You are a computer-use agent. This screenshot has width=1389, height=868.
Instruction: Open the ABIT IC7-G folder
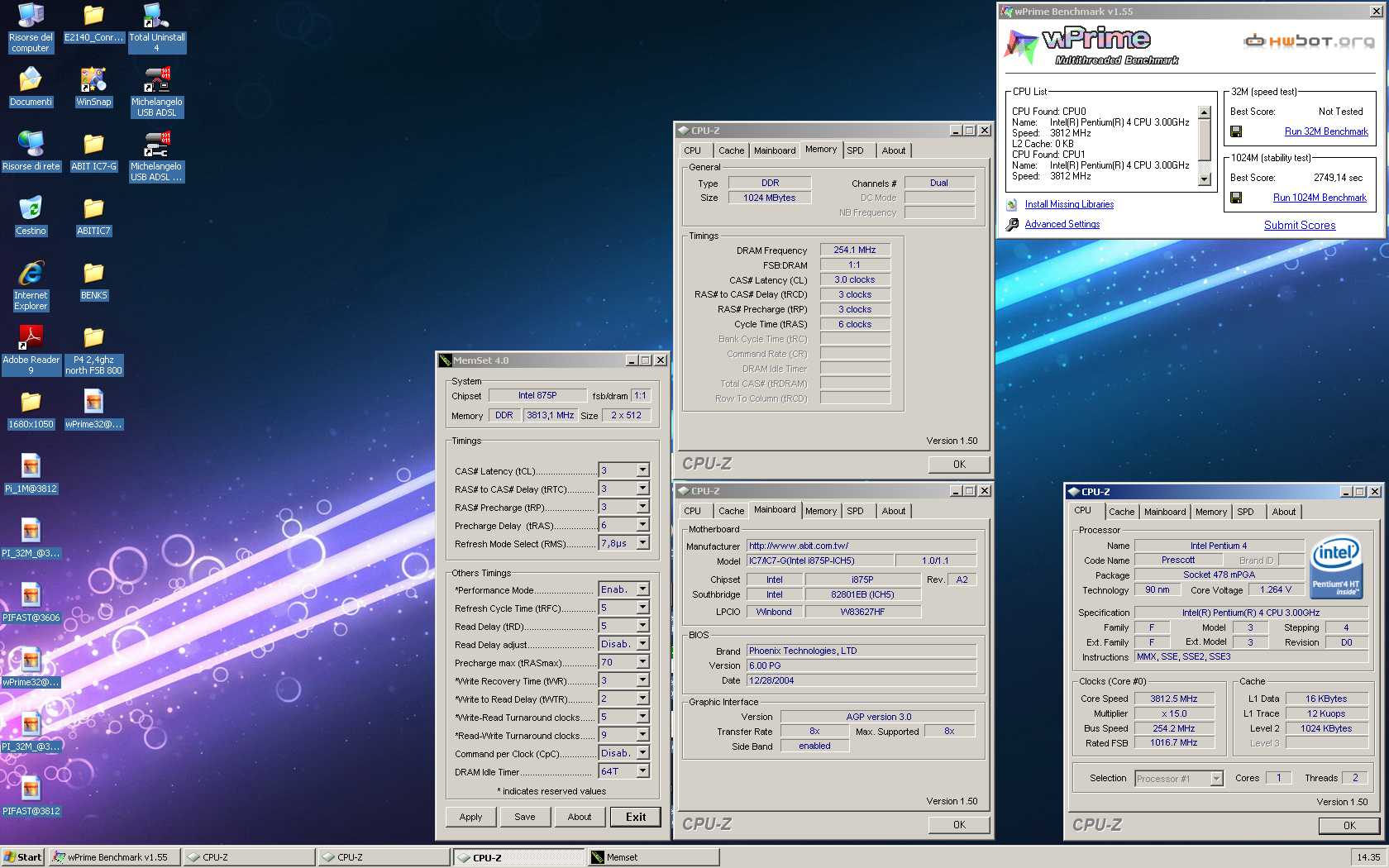point(93,151)
